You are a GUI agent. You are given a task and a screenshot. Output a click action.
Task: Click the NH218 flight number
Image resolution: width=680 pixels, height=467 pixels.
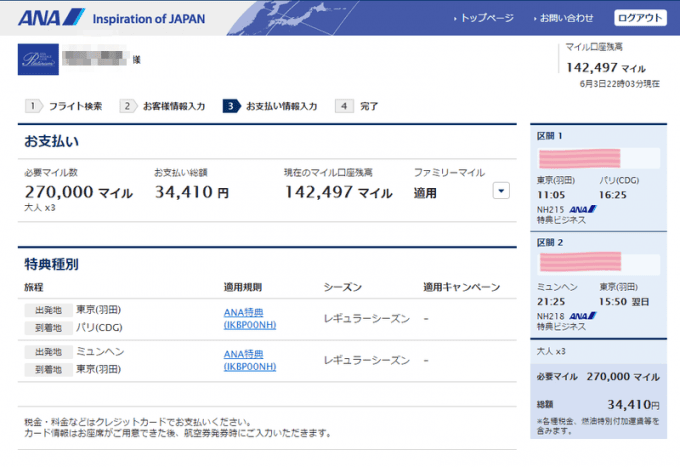pos(550,316)
